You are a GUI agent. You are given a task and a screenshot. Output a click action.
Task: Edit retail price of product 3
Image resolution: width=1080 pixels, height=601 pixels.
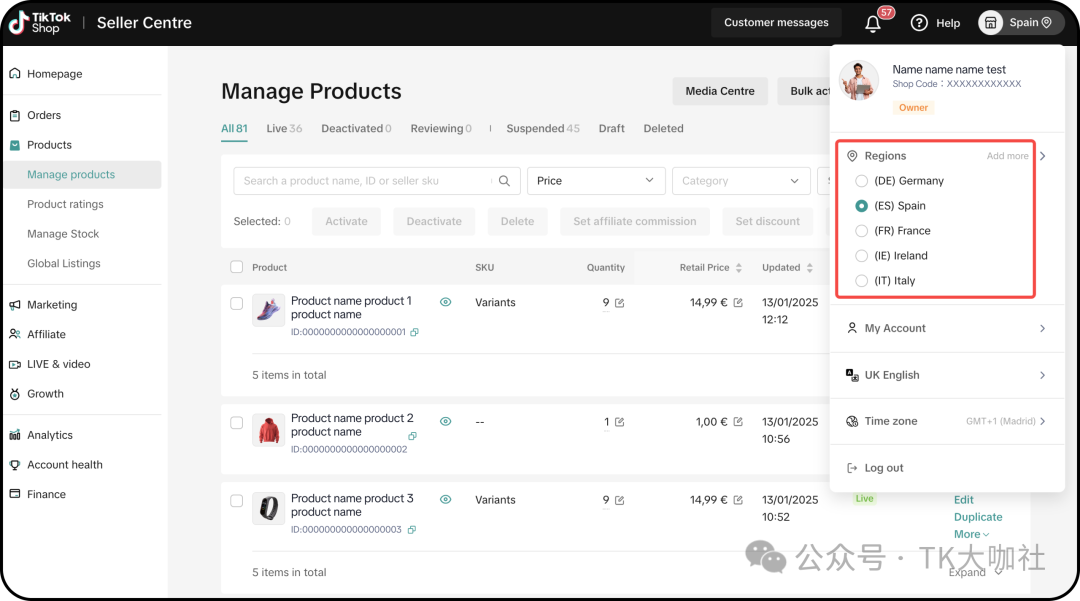point(738,500)
